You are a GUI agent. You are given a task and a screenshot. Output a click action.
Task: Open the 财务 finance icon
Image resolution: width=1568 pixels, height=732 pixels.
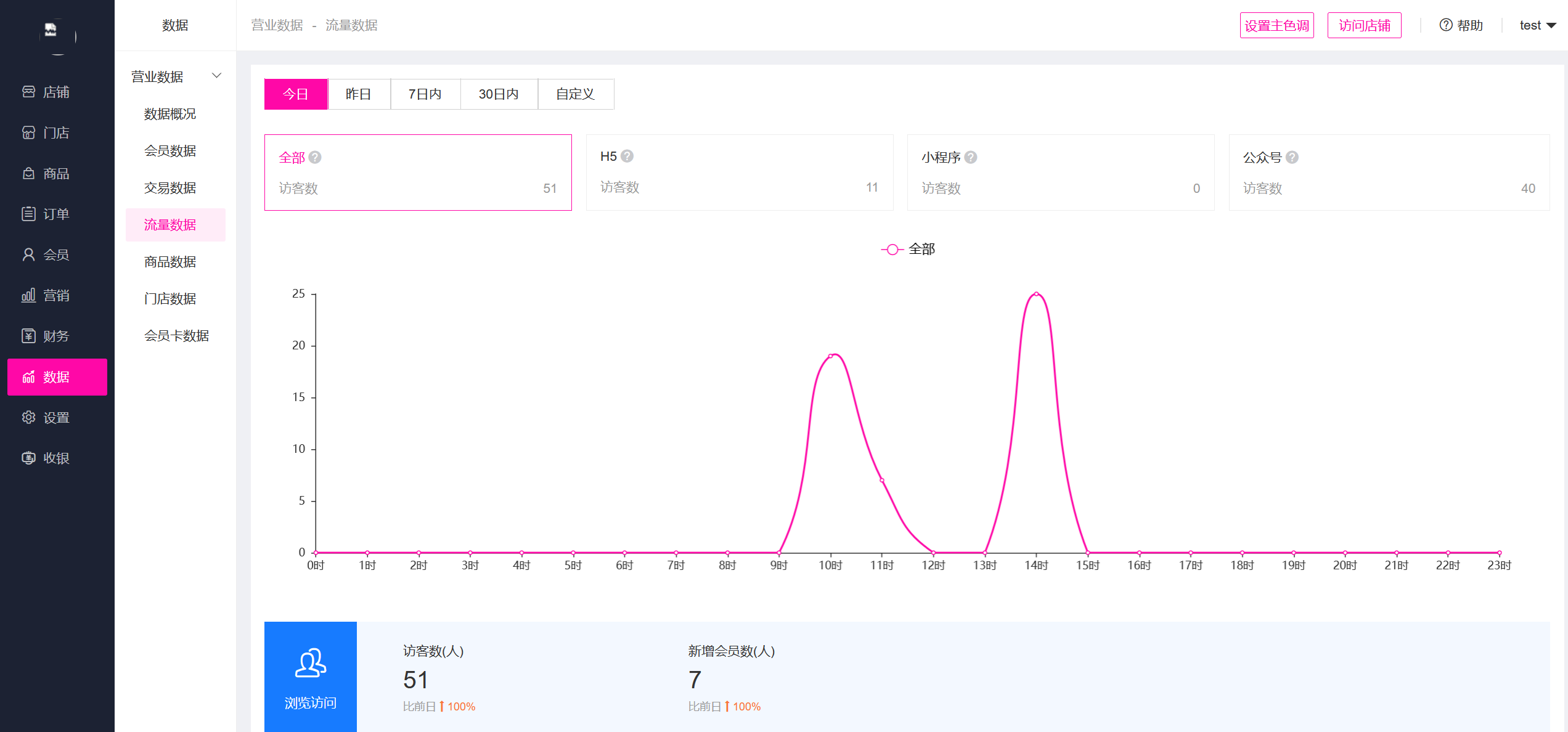pyautogui.click(x=28, y=336)
